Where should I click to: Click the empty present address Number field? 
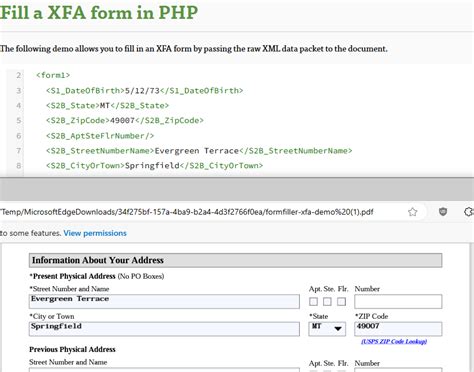pos(398,301)
